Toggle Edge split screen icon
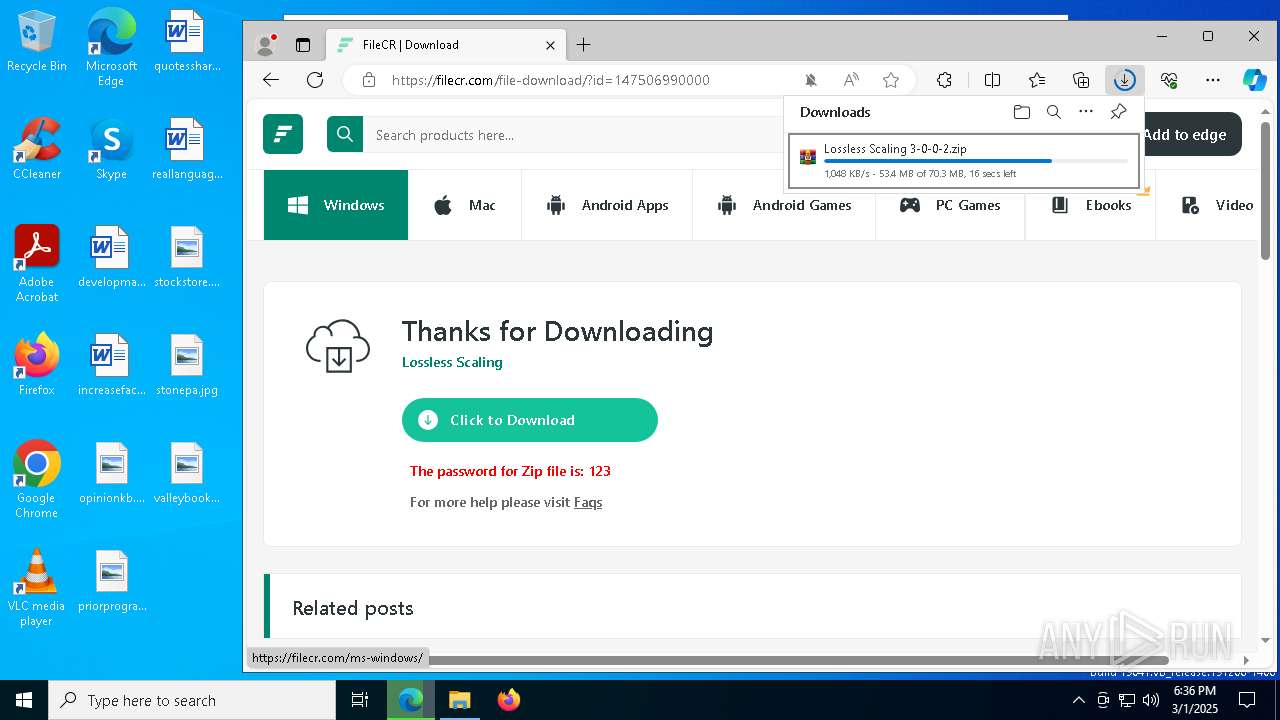The height and width of the screenshot is (720, 1280). 992,80
